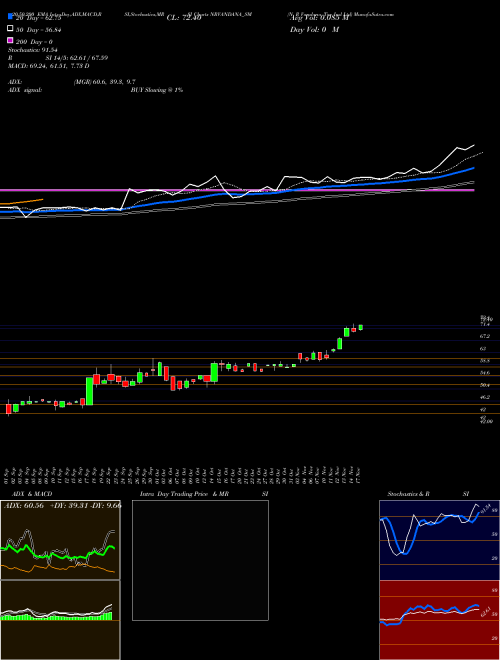Open the ADX indicator chart panel
500x660 pixels.
point(60,540)
